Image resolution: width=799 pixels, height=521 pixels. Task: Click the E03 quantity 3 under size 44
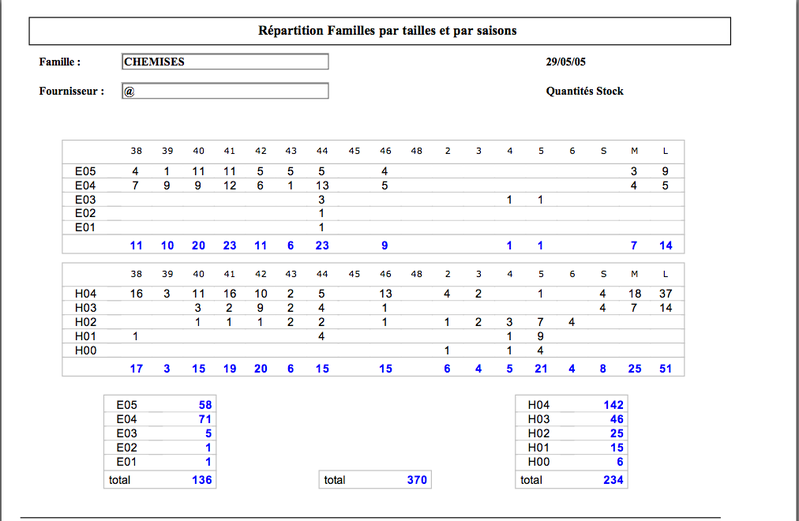[322, 200]
